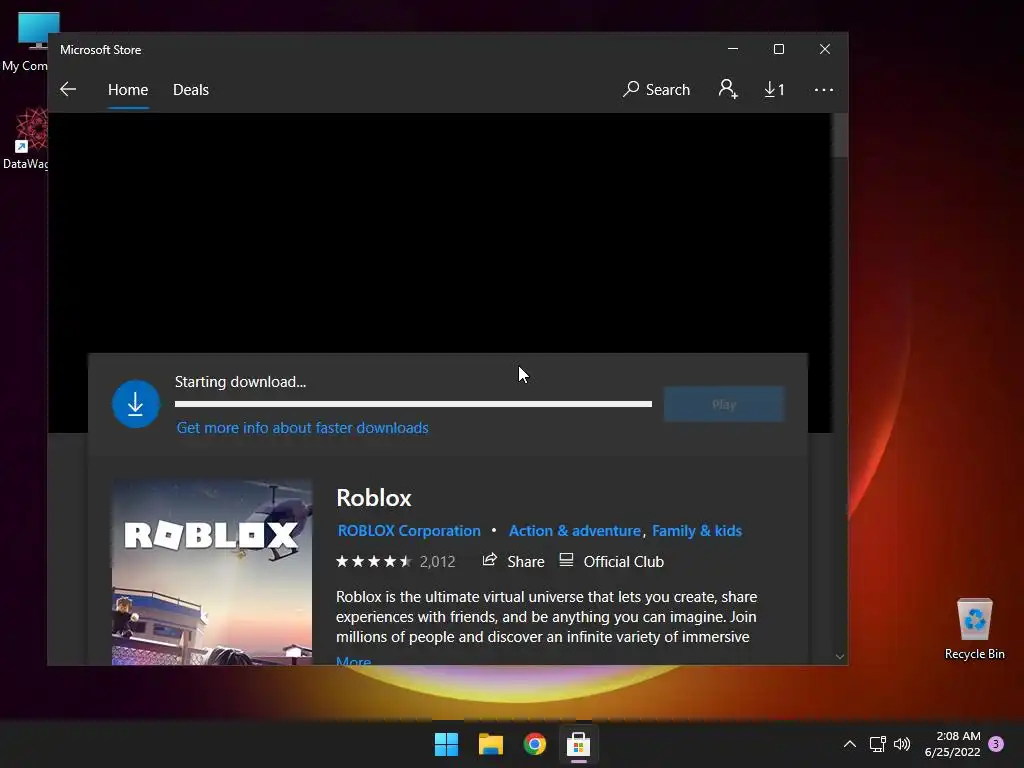The height and width of the screenshot is (768, 1024).
Task: Click the Microsoft Store taskbar icon
Action: pos(579,744)
